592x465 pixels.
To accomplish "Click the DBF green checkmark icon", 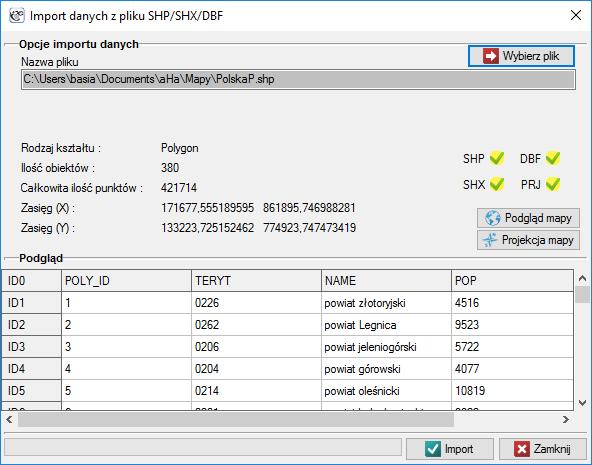I will pos(553,158).
